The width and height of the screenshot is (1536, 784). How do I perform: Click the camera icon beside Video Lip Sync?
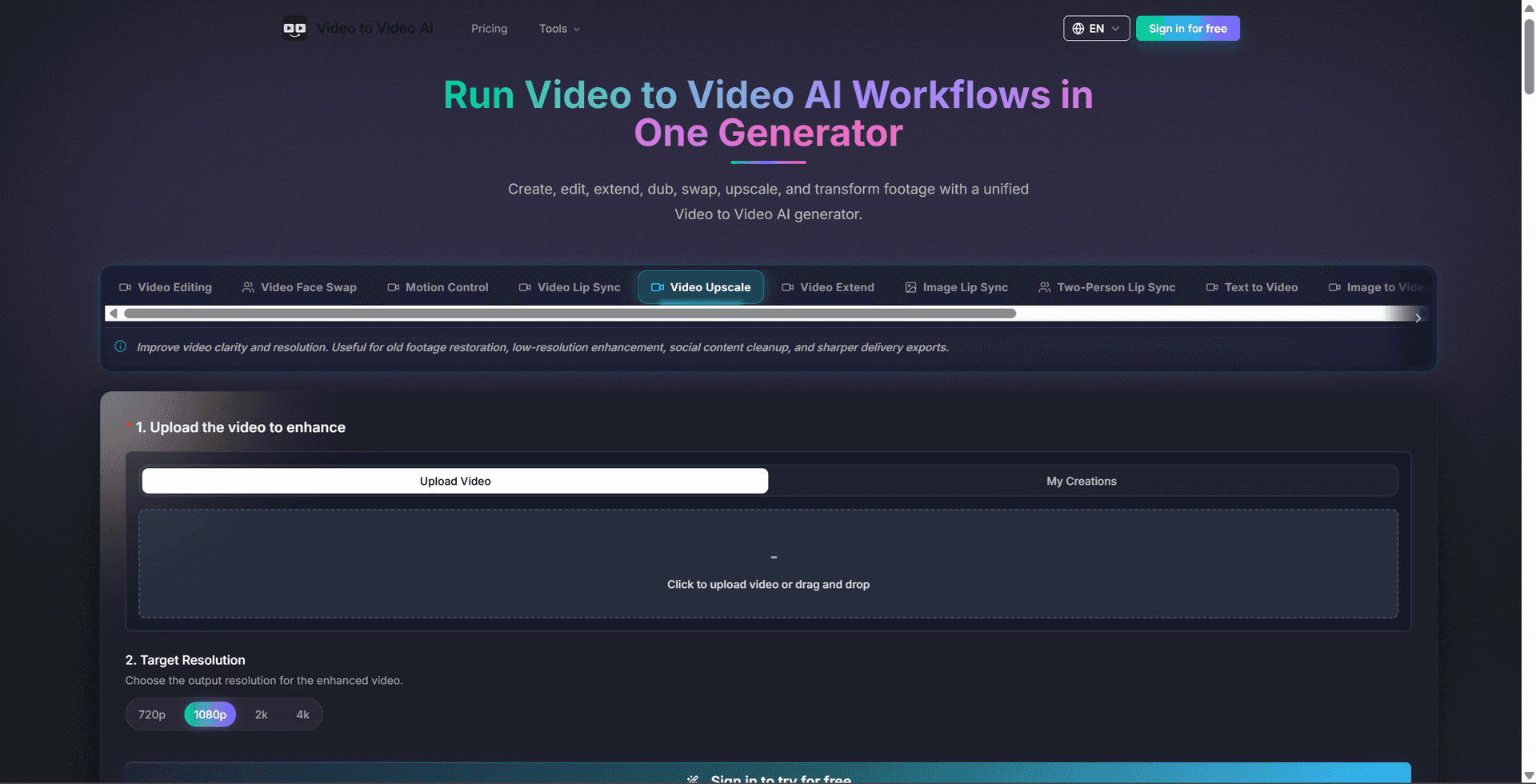click(525, 287)
